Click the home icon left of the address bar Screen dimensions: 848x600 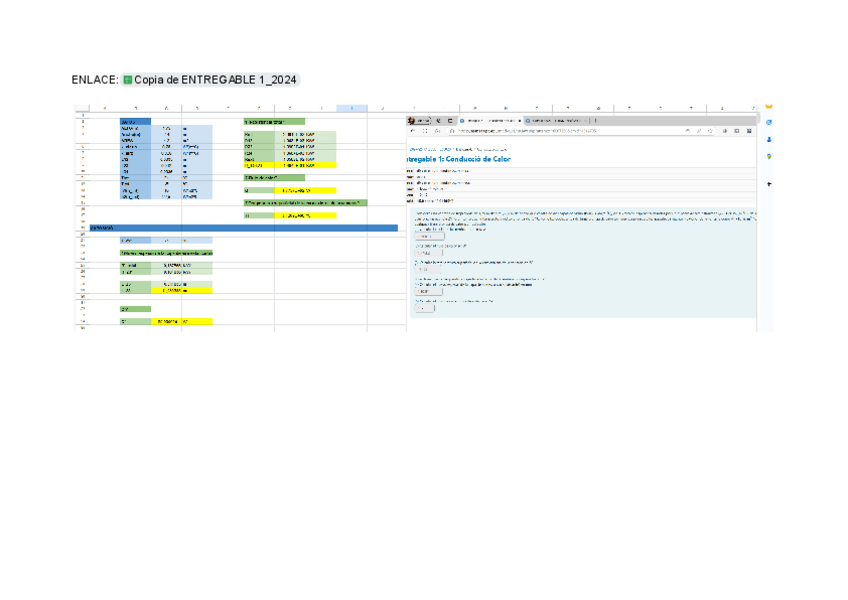coord(438,130)
